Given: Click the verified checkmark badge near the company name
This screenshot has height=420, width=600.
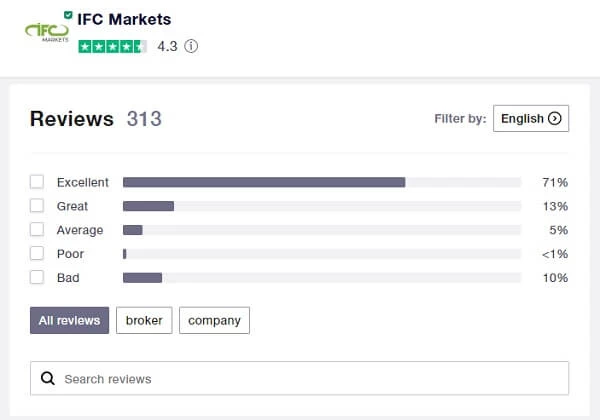Looking at the screenshot, I should (67, 16).
